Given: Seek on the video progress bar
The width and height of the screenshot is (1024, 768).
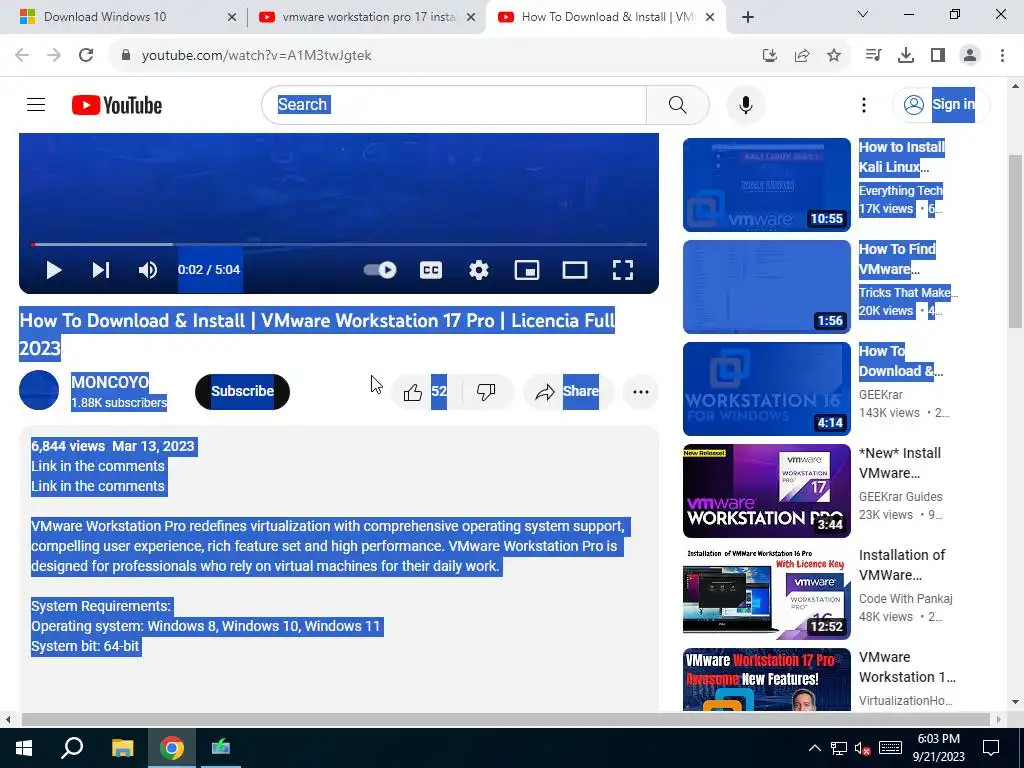Looking at the screenshot, I should [x=338, y=244].
